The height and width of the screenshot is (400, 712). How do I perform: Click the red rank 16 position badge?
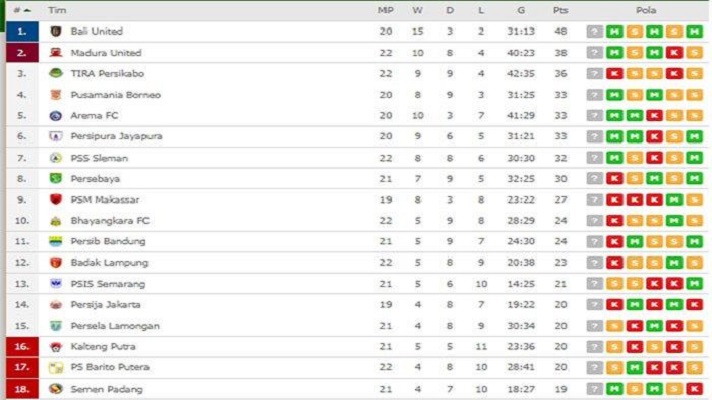click(21, 346)
